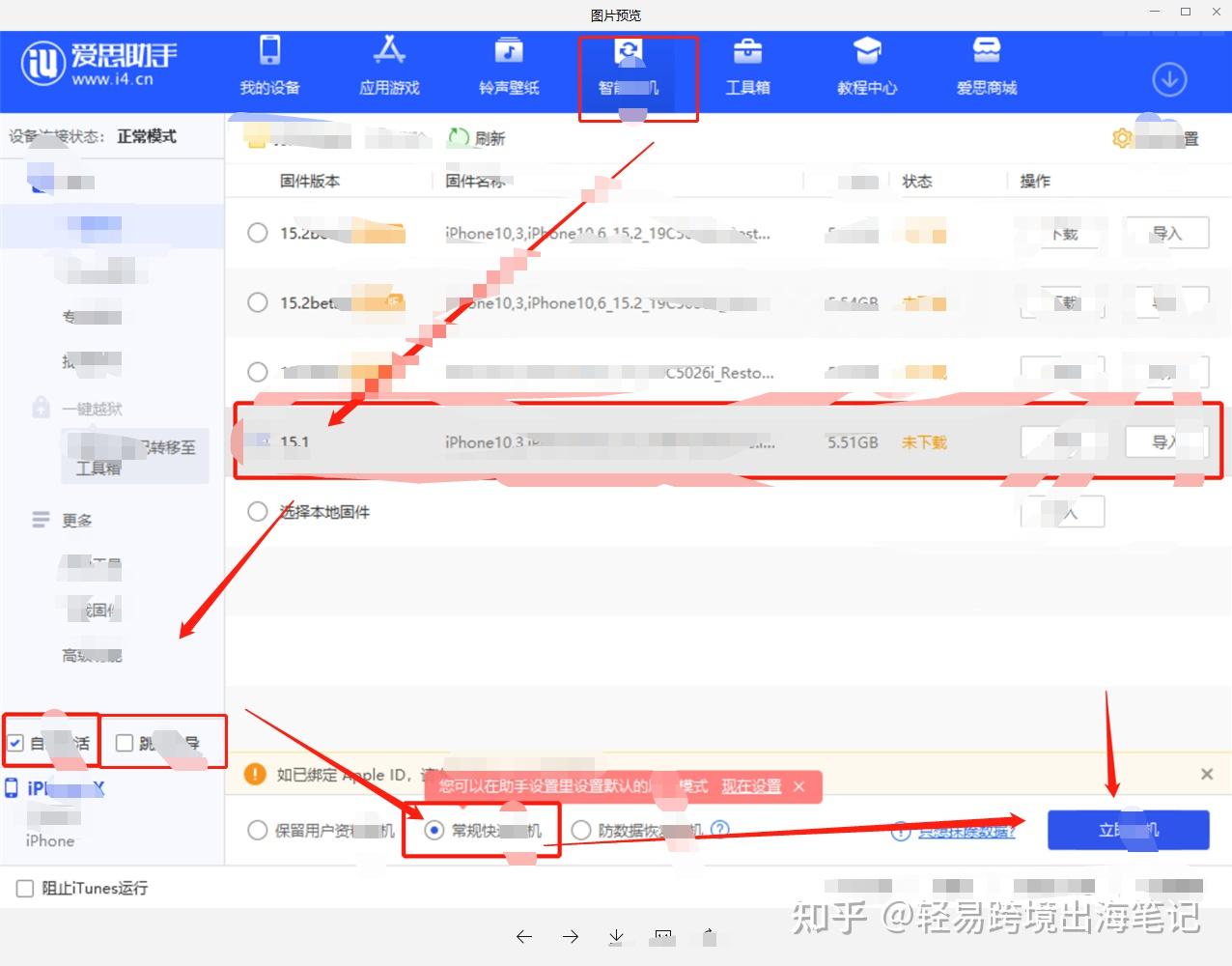Click the save image download icon
Screen dimensions: 1232x966
[616, 936]
